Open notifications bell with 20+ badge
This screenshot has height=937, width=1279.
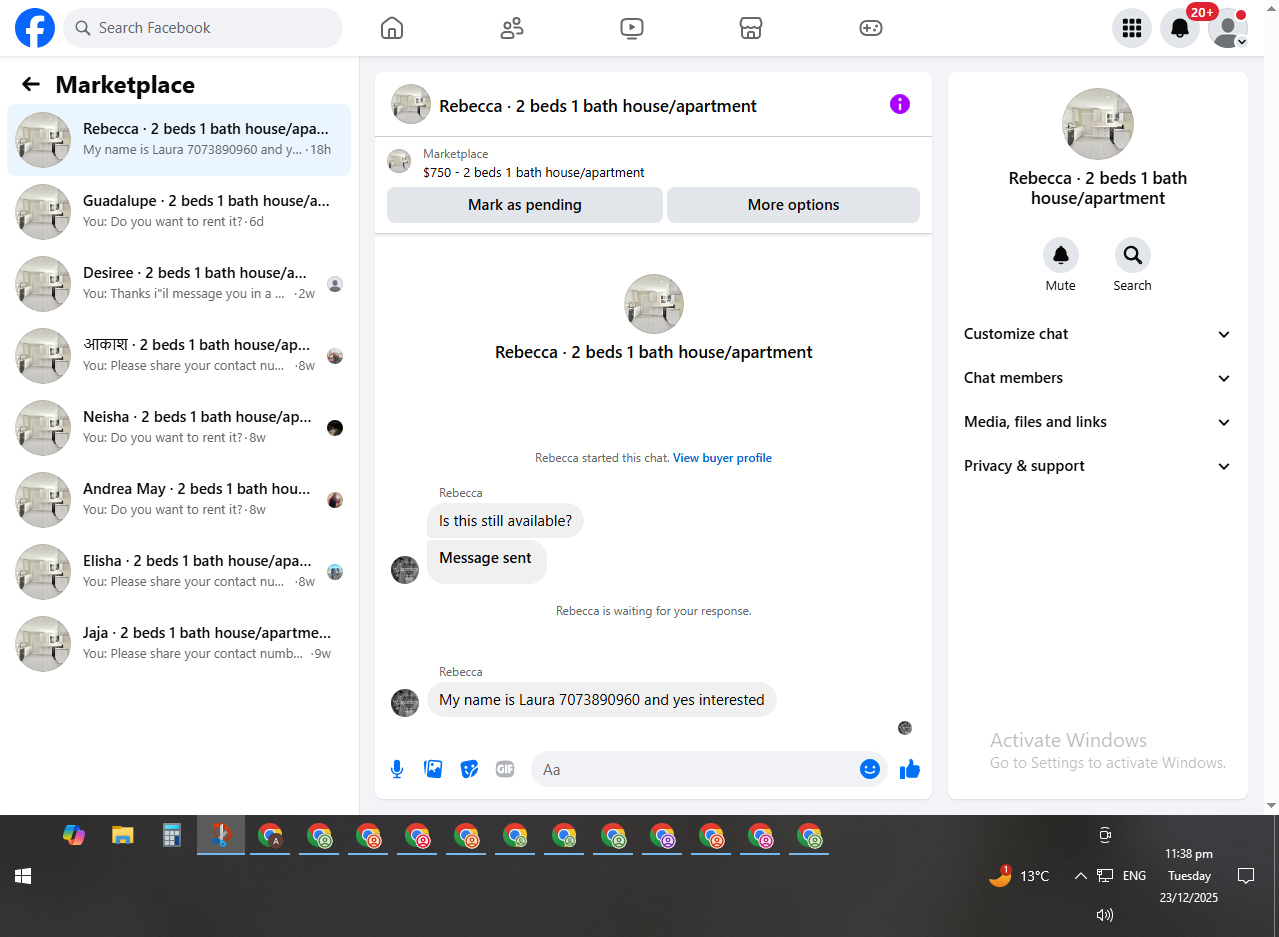pos(1180,28)
